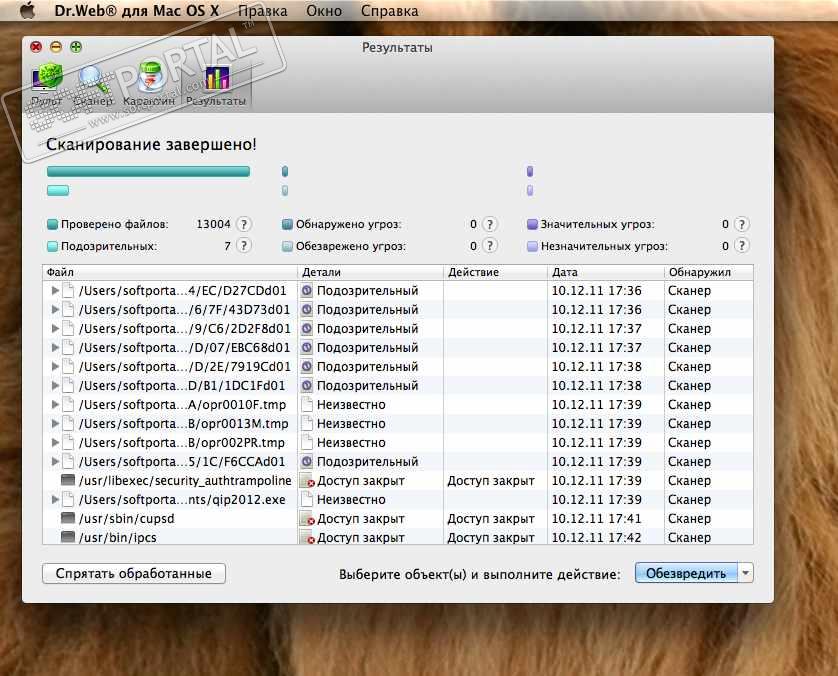838x676 pixels.
Task: Click suspicious icon in 43D73d01 details
Action: click(x=307, y=309)
